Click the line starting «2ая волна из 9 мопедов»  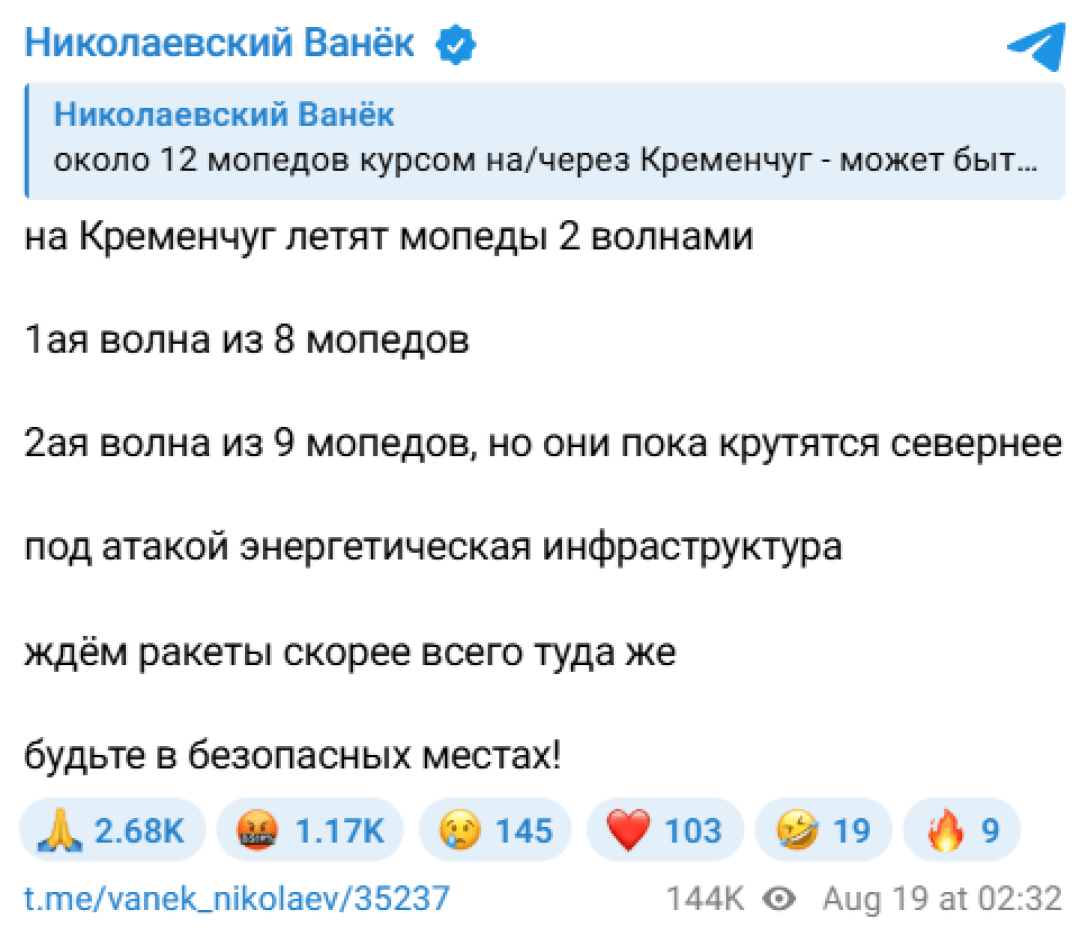(542, 445)
